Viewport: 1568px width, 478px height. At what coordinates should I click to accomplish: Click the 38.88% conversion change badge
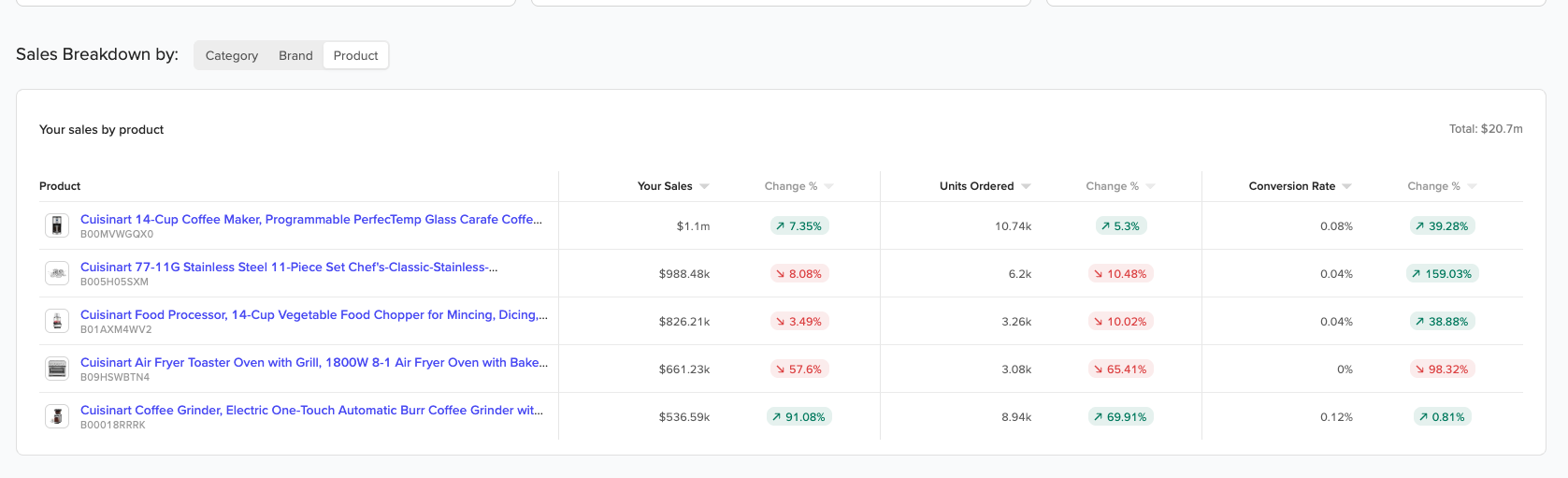1442,322
